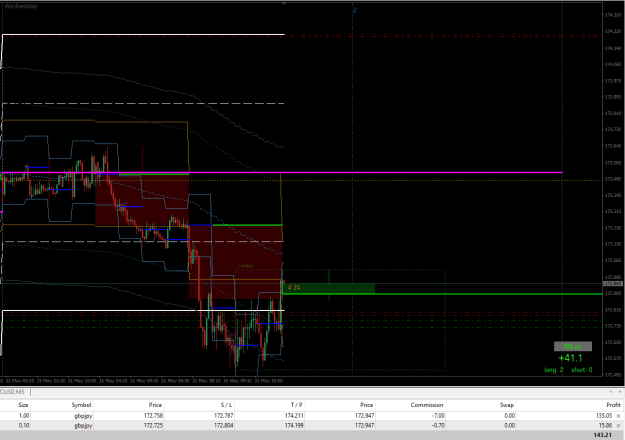Sort by Profit column header
This screenshot has width=625, height=440.
613,405
